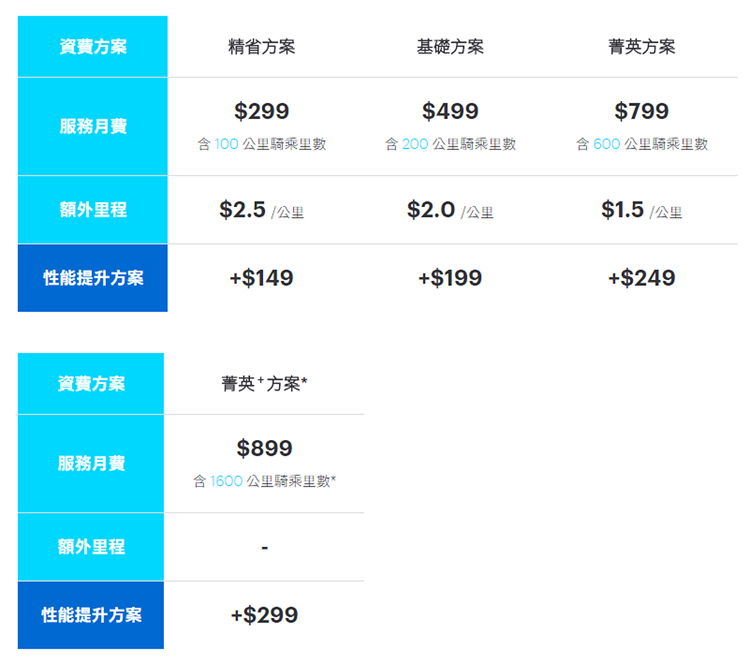Image resolution: width=750 pixels, height=663 pixels.
Task: Select the 基礎方案 column heading
Action: point(450,47)
